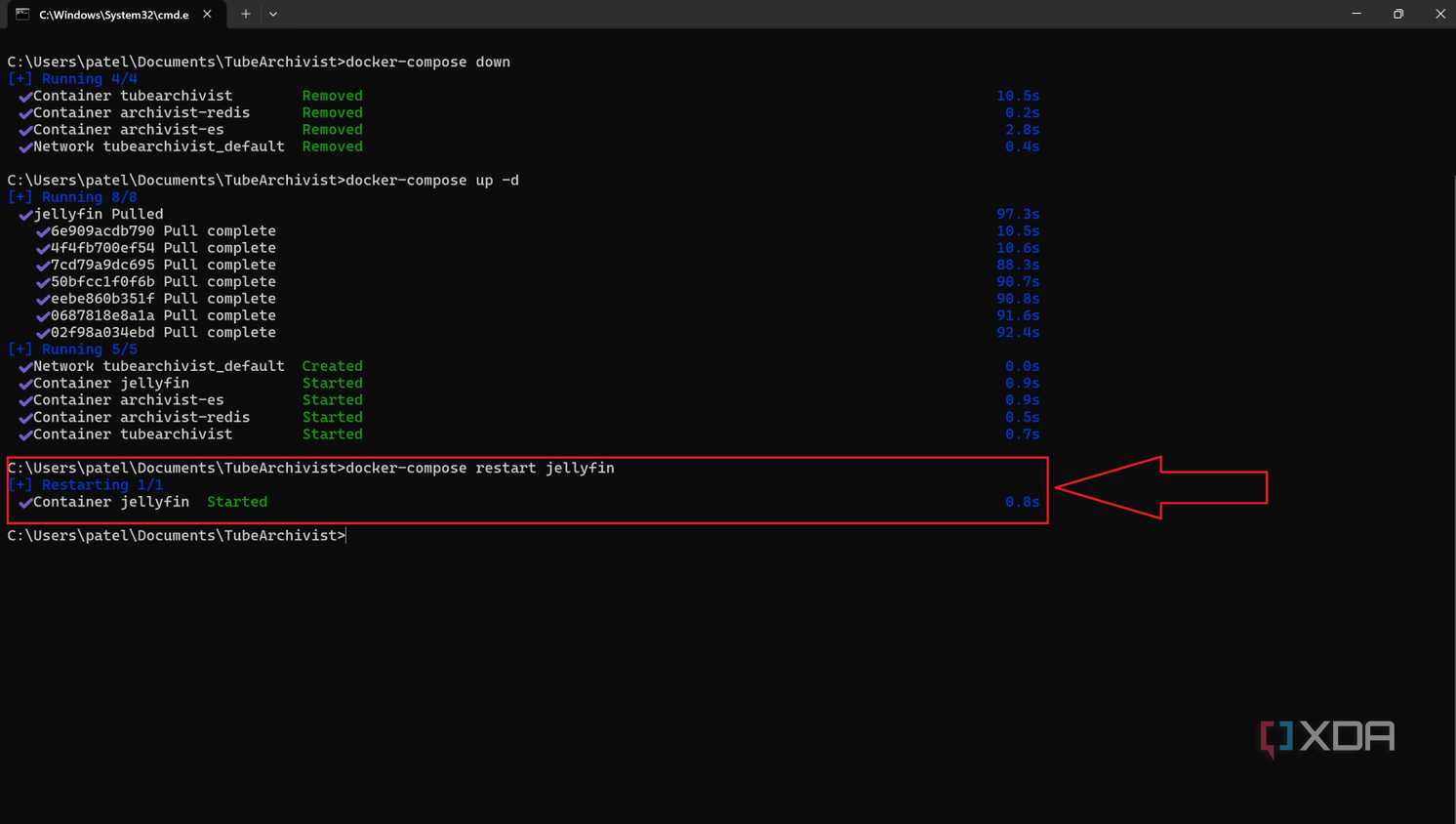Screen dimensions: 1456x824
Task: Click the empty prompt on the last line
Action: [177, 536]
